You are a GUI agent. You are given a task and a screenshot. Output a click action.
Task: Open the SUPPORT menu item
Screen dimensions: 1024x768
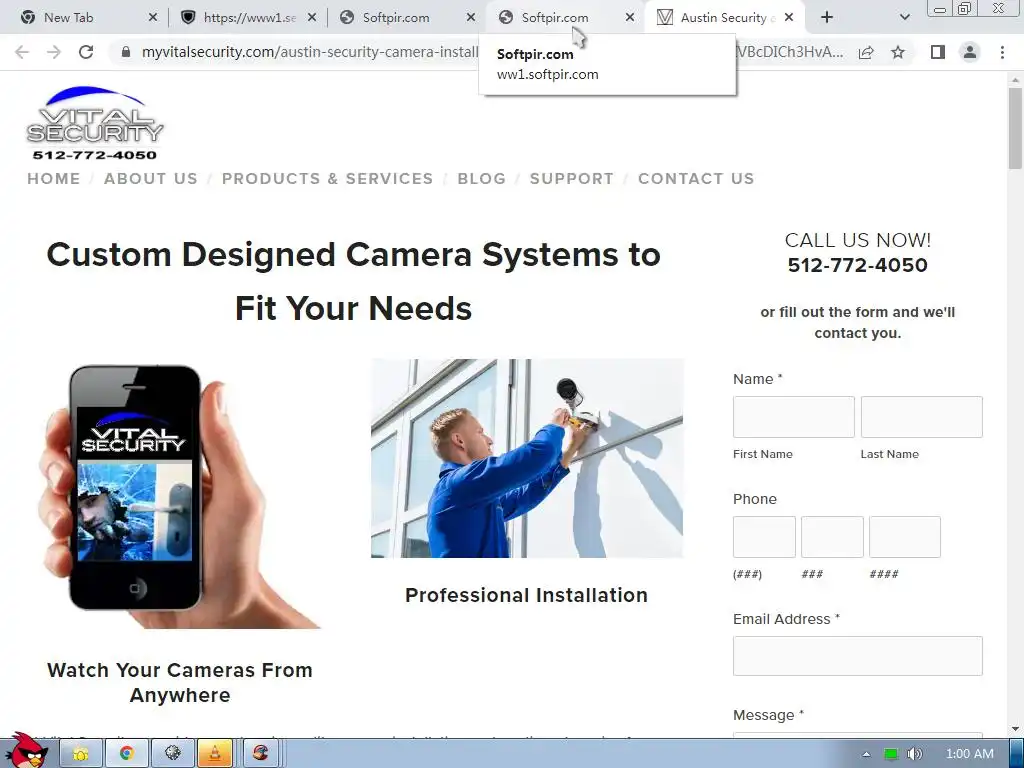pos(571,178)
